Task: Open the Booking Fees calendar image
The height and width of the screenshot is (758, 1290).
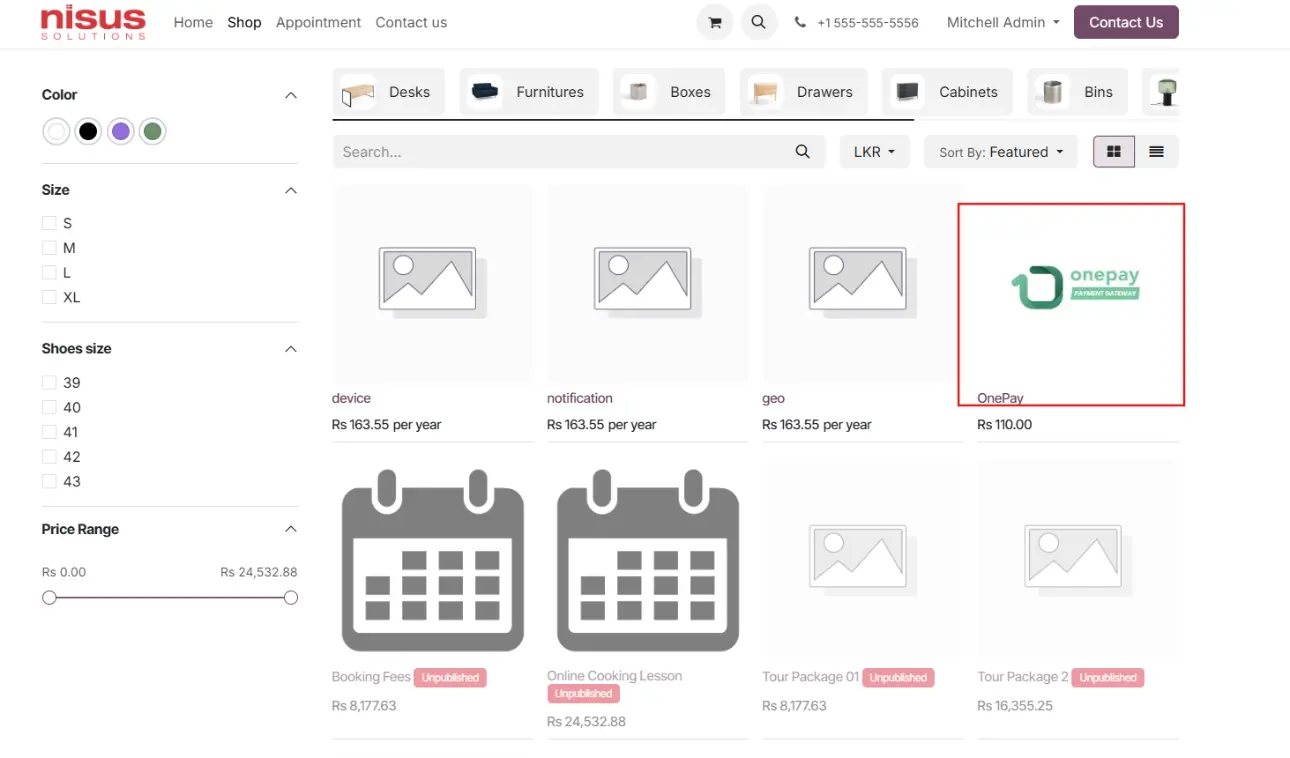Action: (x=432, y=560)
